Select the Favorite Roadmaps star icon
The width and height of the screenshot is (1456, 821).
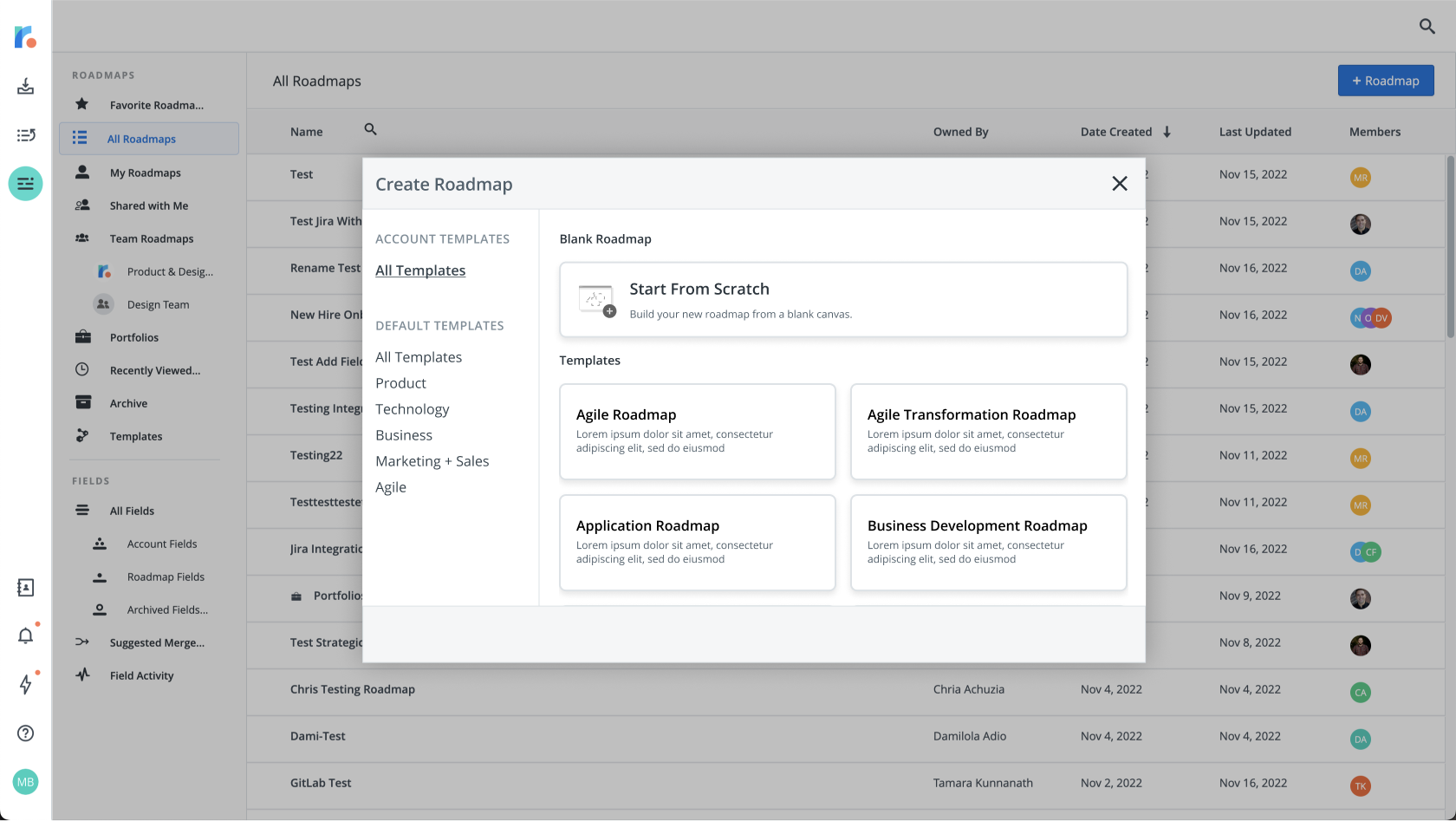coord(81,103)
